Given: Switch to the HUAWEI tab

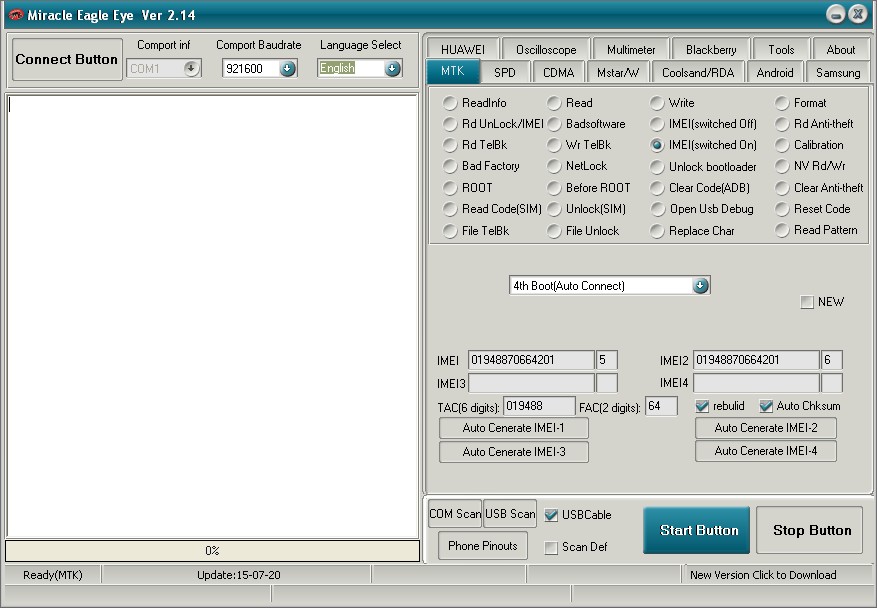Looking at the screenshot, I should click(463, 49).
